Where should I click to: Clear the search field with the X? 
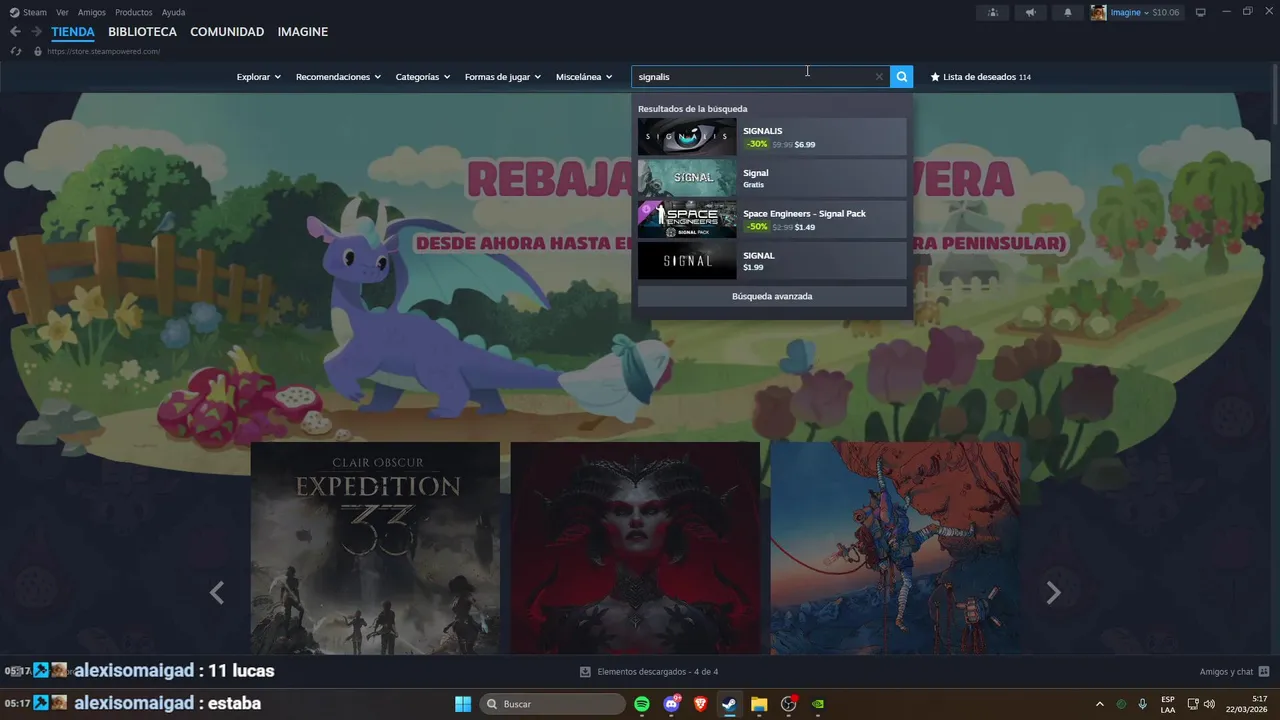879,77
